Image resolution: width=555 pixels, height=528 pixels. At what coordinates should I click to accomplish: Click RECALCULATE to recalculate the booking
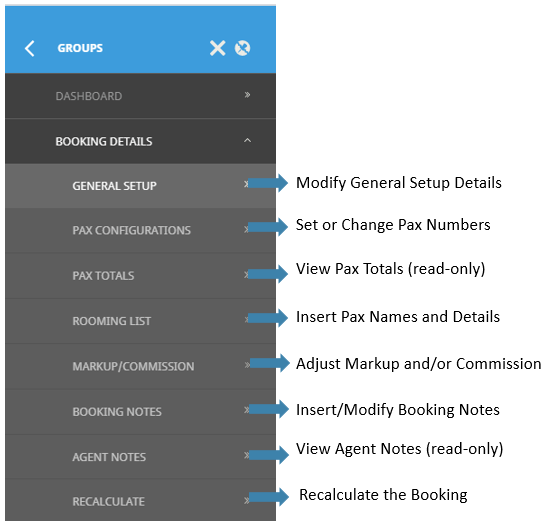point(141,500)
